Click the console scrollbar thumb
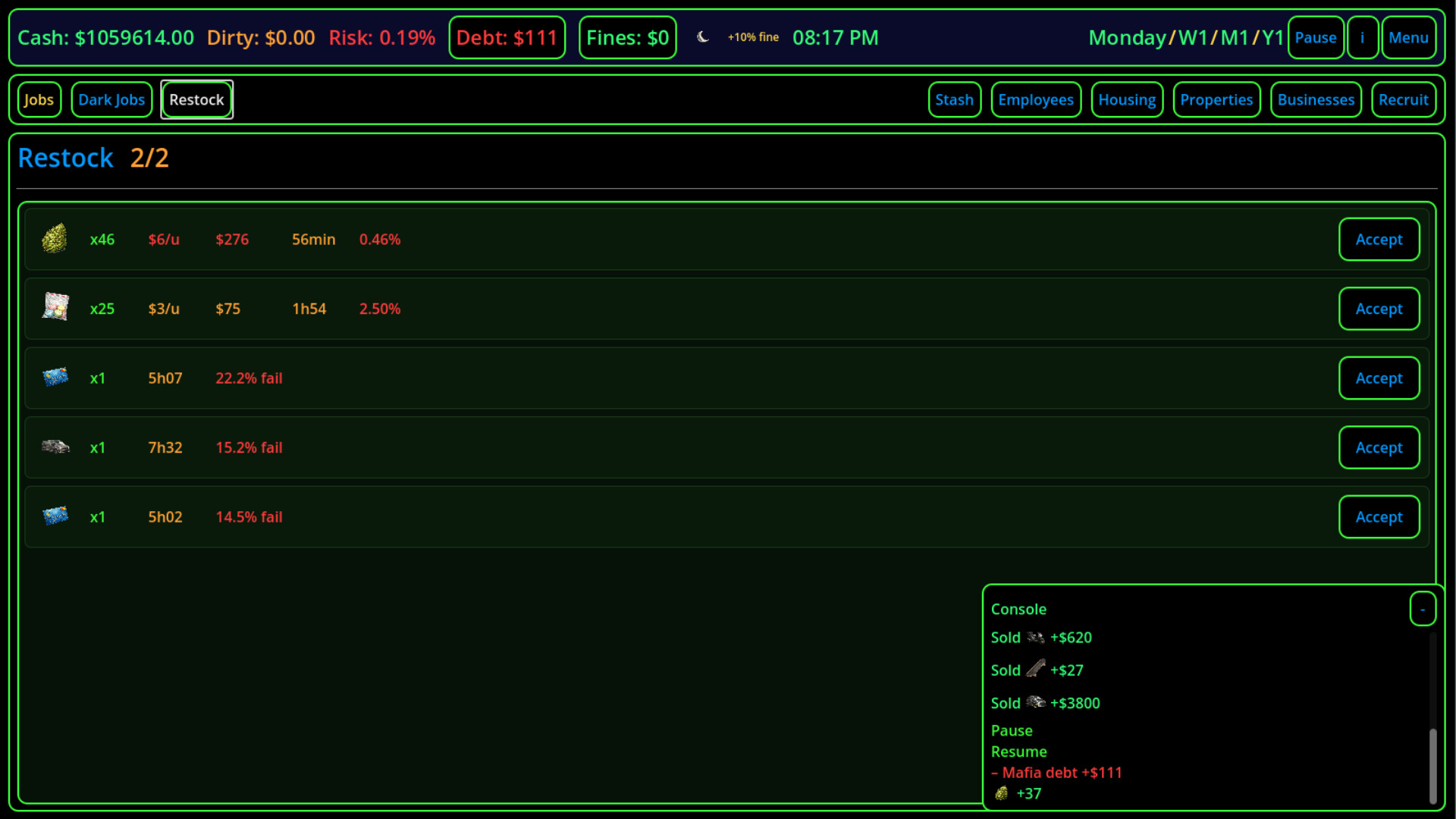This screenshot has width=1456, height=819. pos(1432,766)
